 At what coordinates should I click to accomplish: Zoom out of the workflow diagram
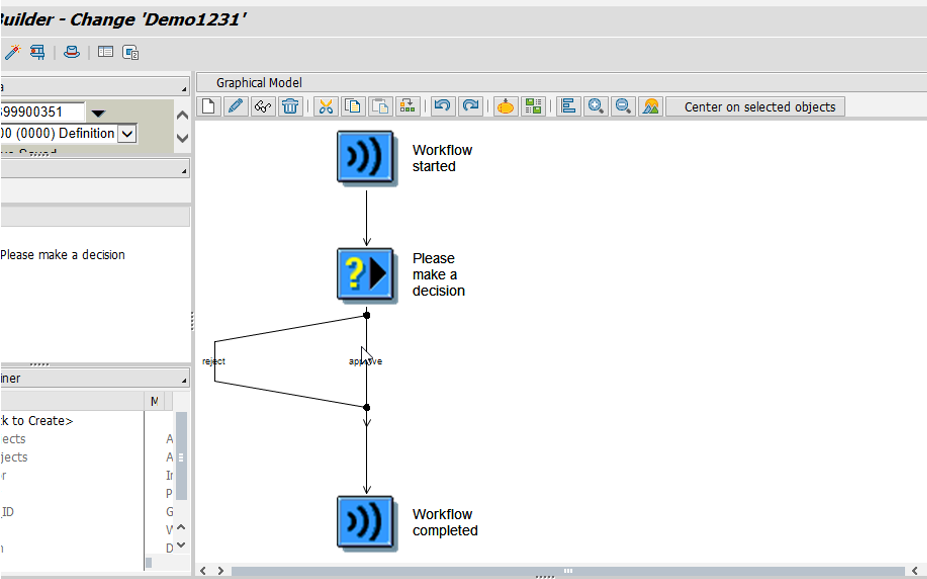pos(622,106)
